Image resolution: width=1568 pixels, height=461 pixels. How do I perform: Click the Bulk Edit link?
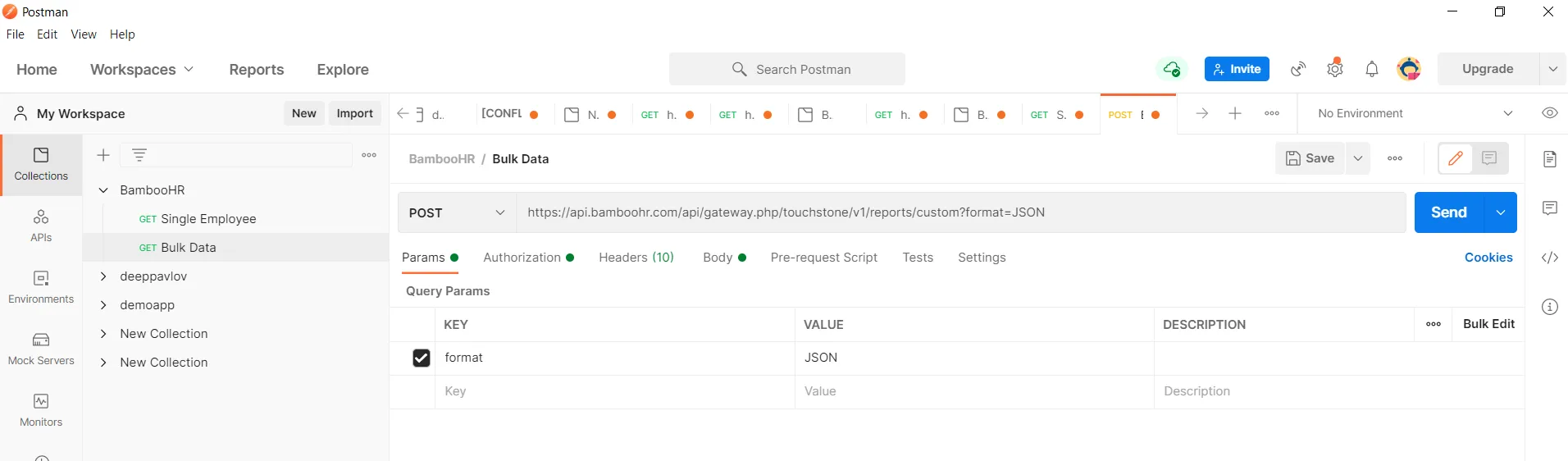[x=1488, y=324]
